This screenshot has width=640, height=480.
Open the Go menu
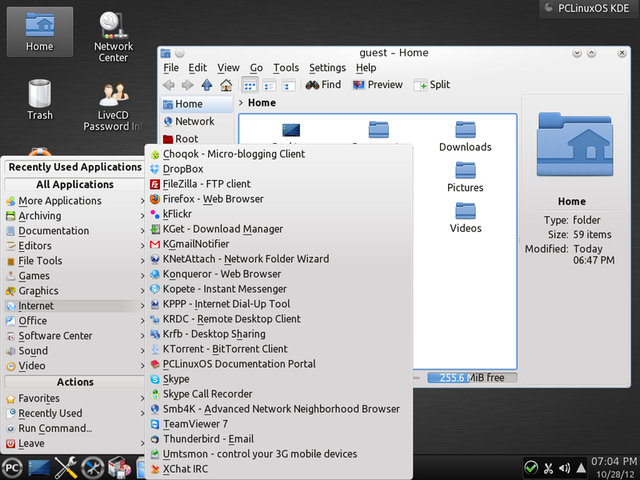256,68
